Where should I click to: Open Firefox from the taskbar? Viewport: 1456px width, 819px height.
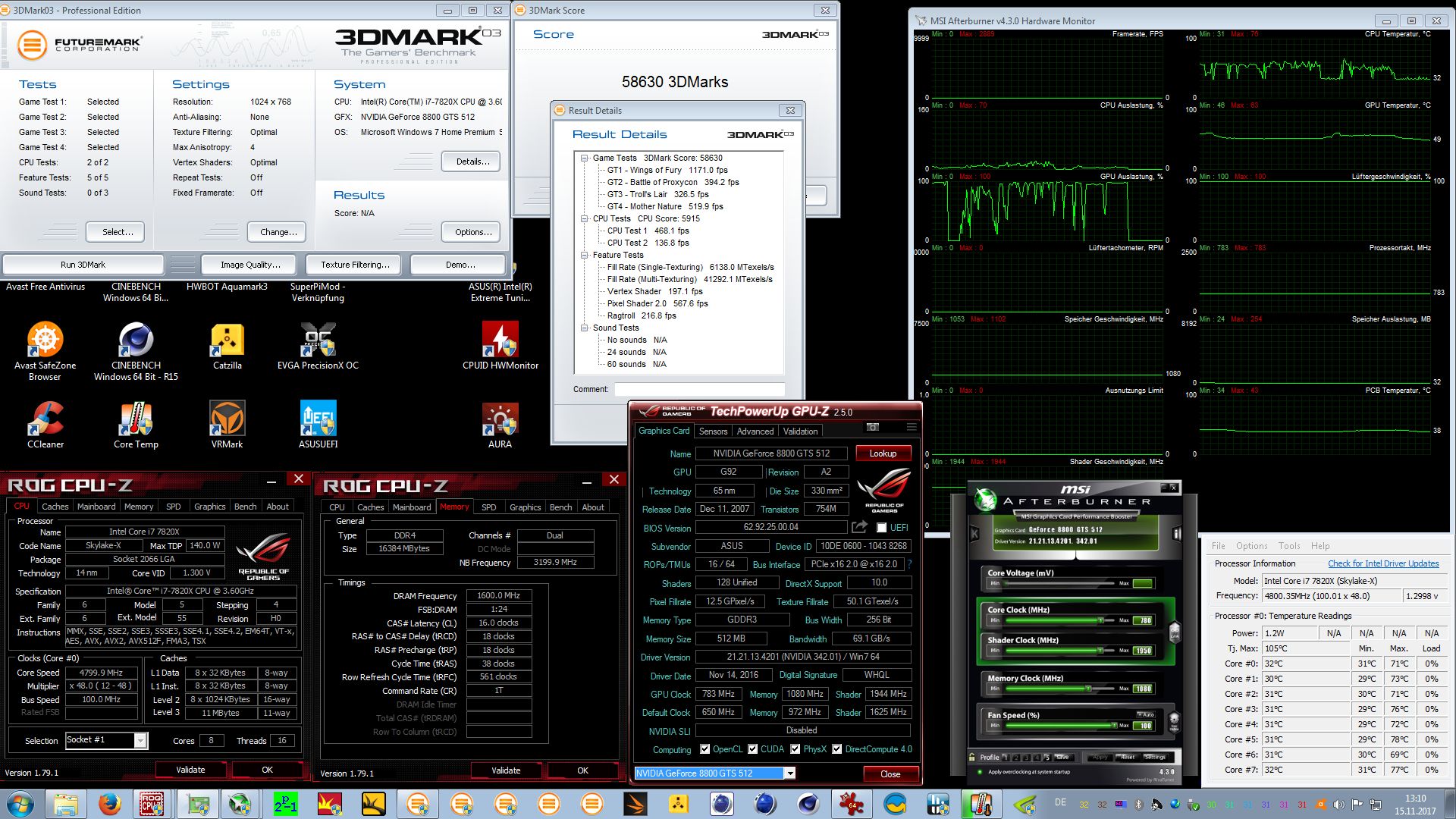click(109, 804)
